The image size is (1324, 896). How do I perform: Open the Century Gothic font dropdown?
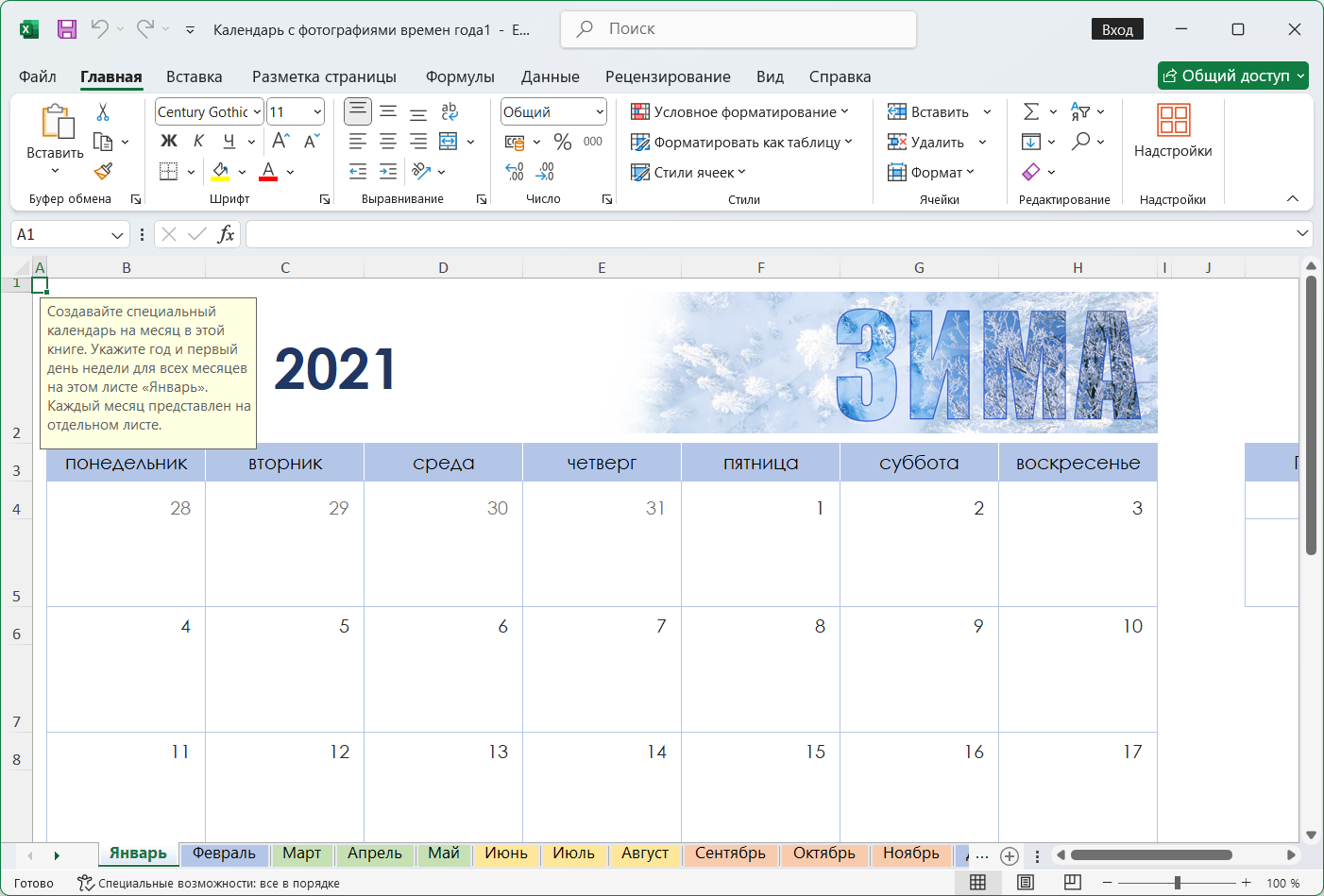[257, 111]
